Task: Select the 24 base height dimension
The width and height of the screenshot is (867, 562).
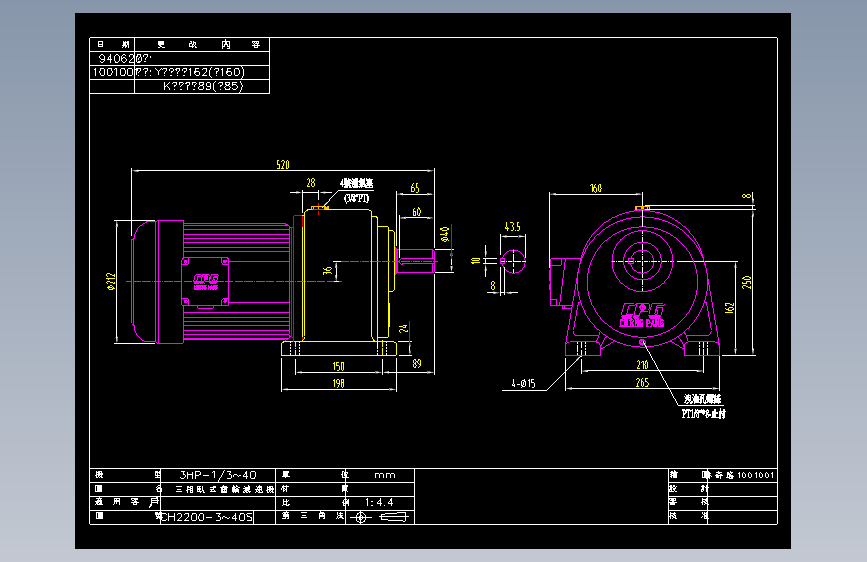Action: click(404, 328)
